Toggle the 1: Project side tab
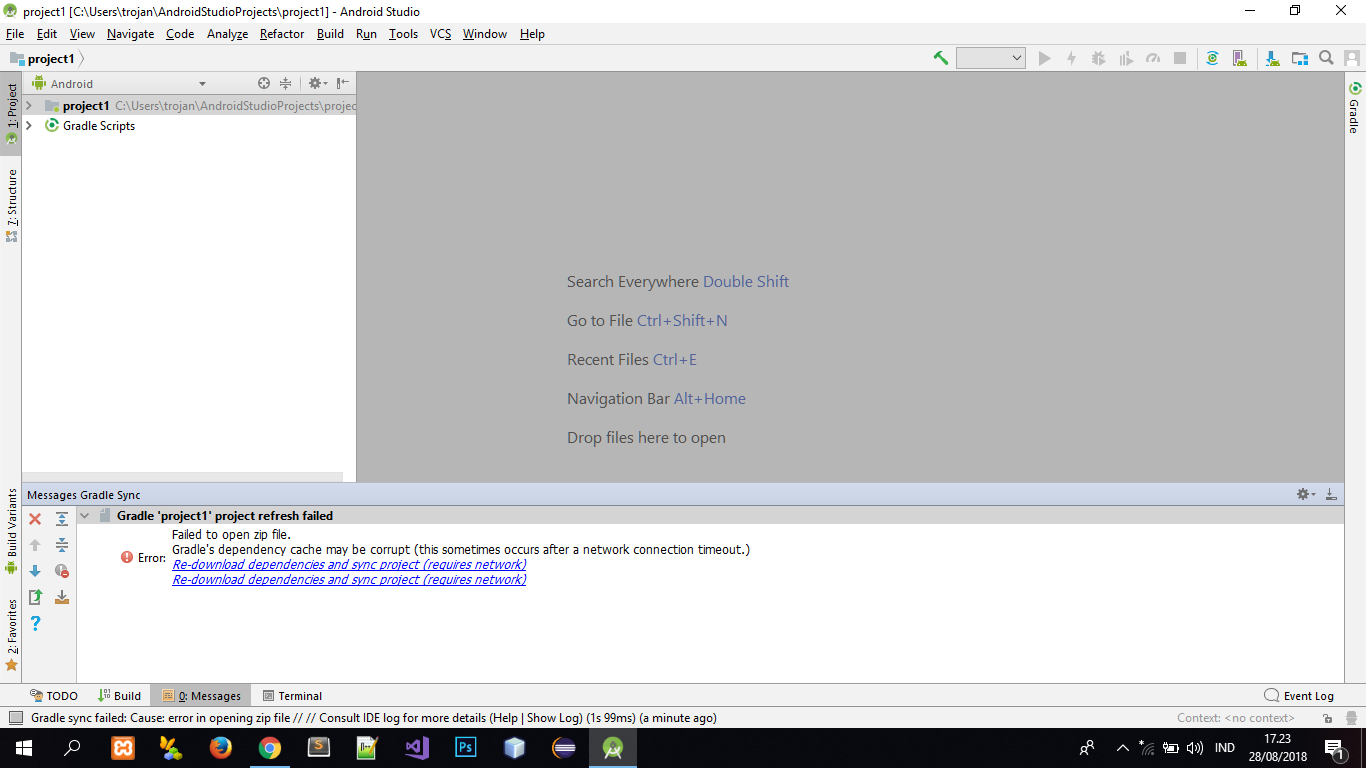The width and height of the screenshot is (1366, 768). 11,113
